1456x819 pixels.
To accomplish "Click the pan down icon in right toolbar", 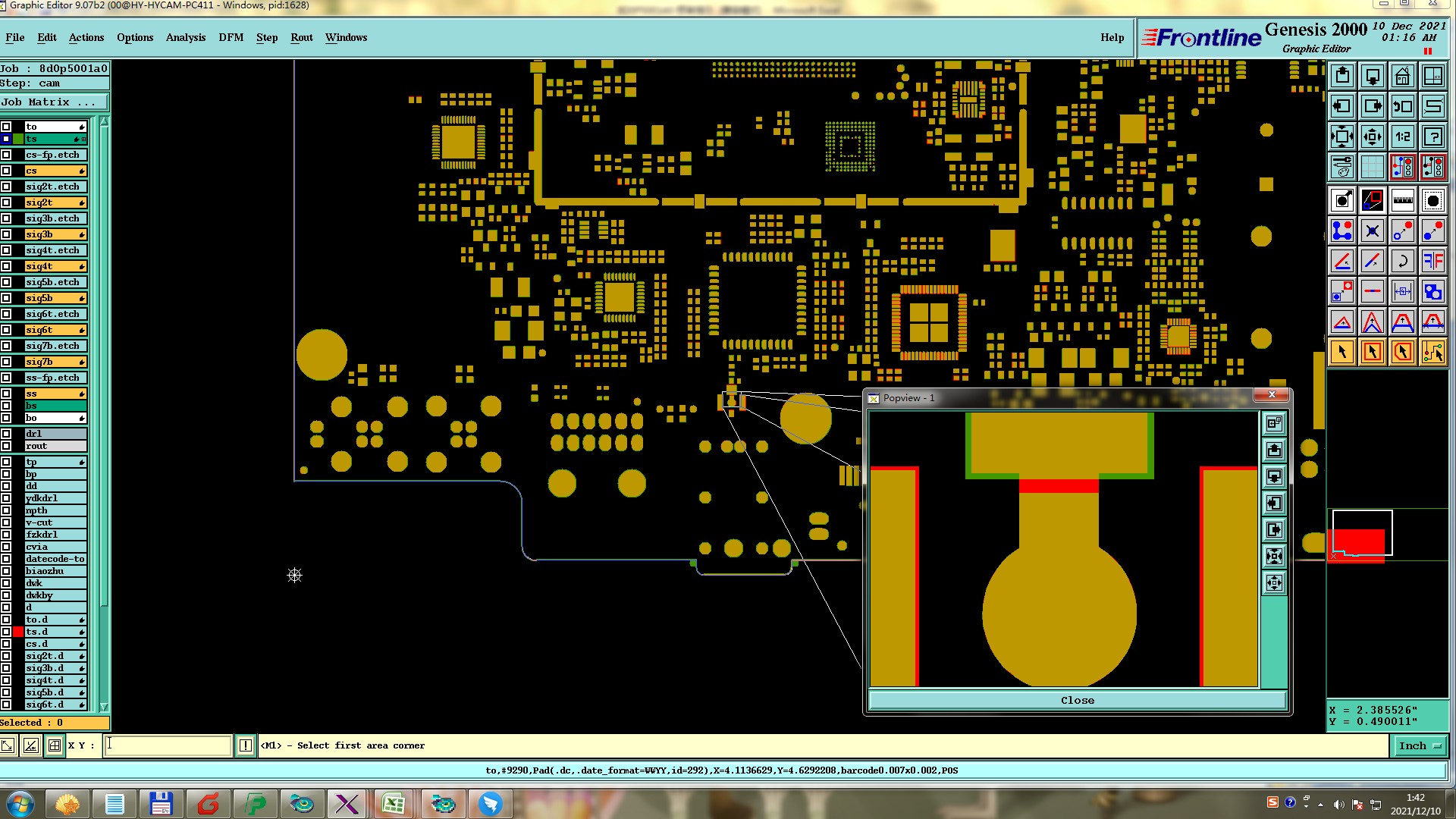I will point(1373,76).
